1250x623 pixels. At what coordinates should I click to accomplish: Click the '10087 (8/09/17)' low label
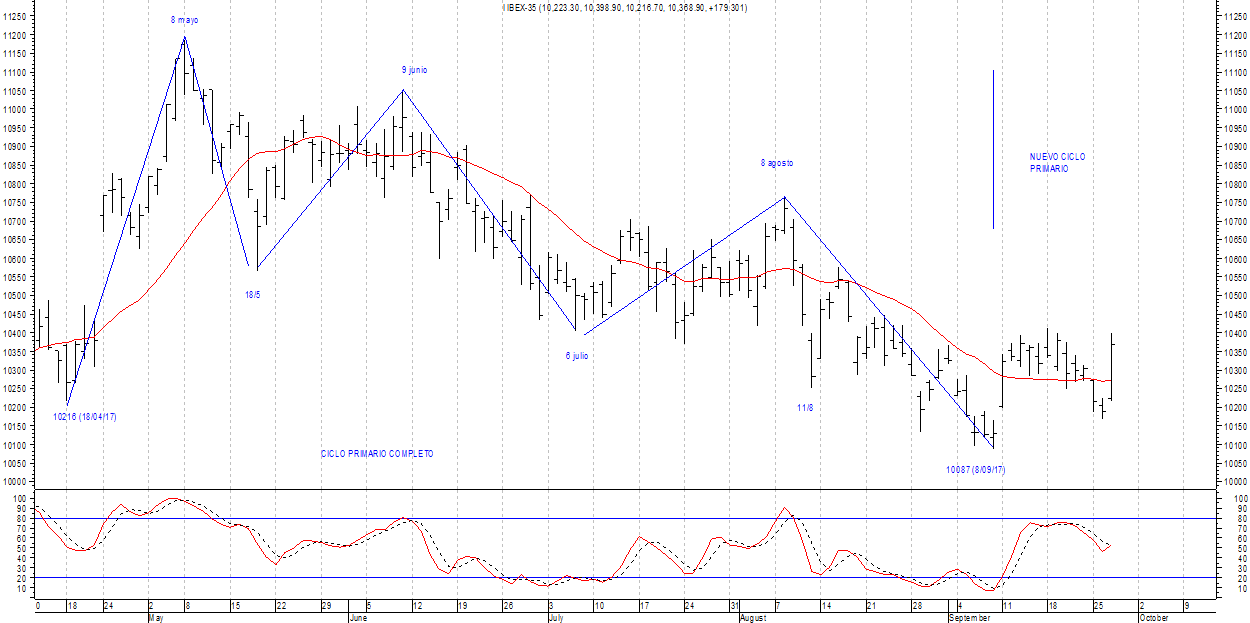[975, 469]
